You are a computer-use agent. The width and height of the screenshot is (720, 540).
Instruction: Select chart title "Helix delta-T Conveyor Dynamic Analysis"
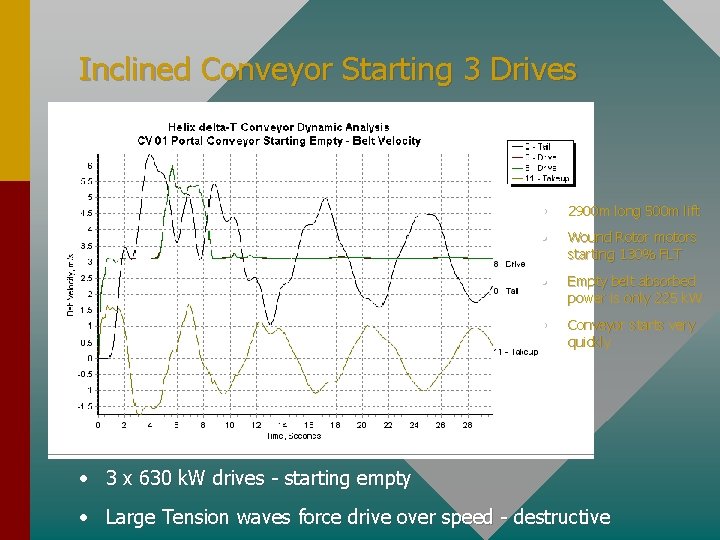click(279, 127)
